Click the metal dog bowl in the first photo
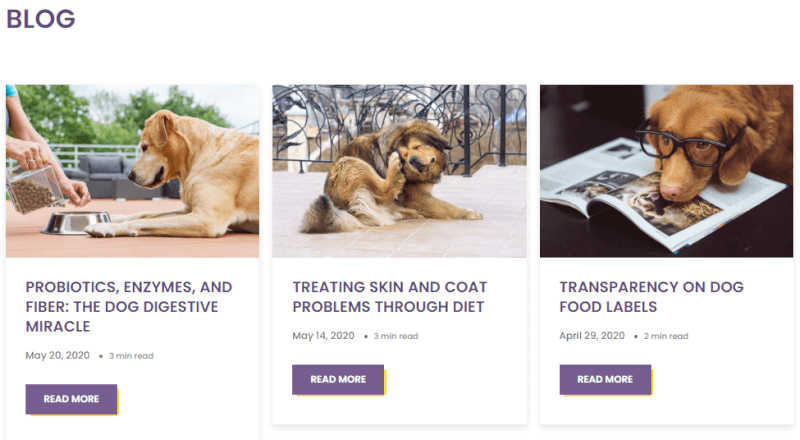 click(x=77, y=223)
